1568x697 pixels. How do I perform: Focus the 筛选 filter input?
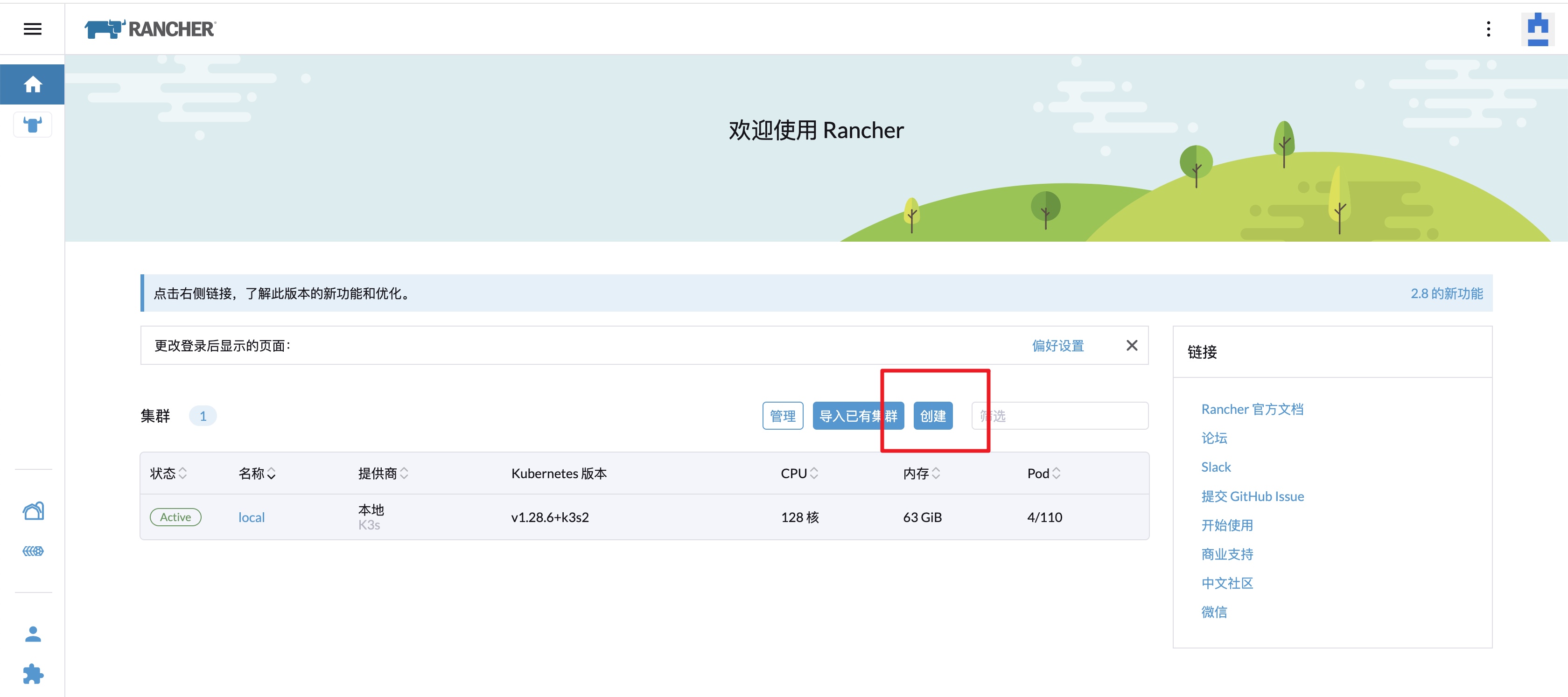point(1060,416)
